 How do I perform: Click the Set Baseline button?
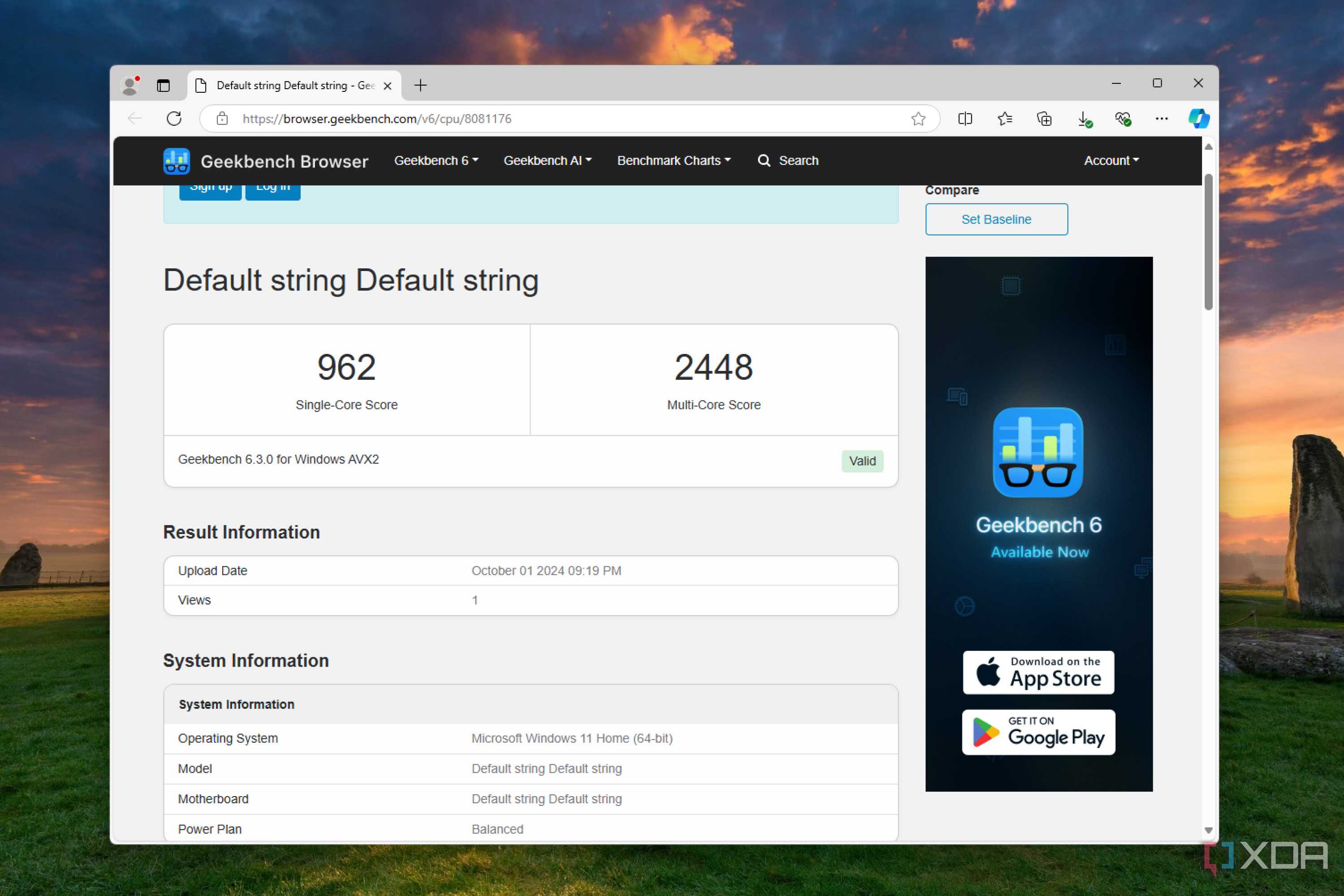point(996,220)
